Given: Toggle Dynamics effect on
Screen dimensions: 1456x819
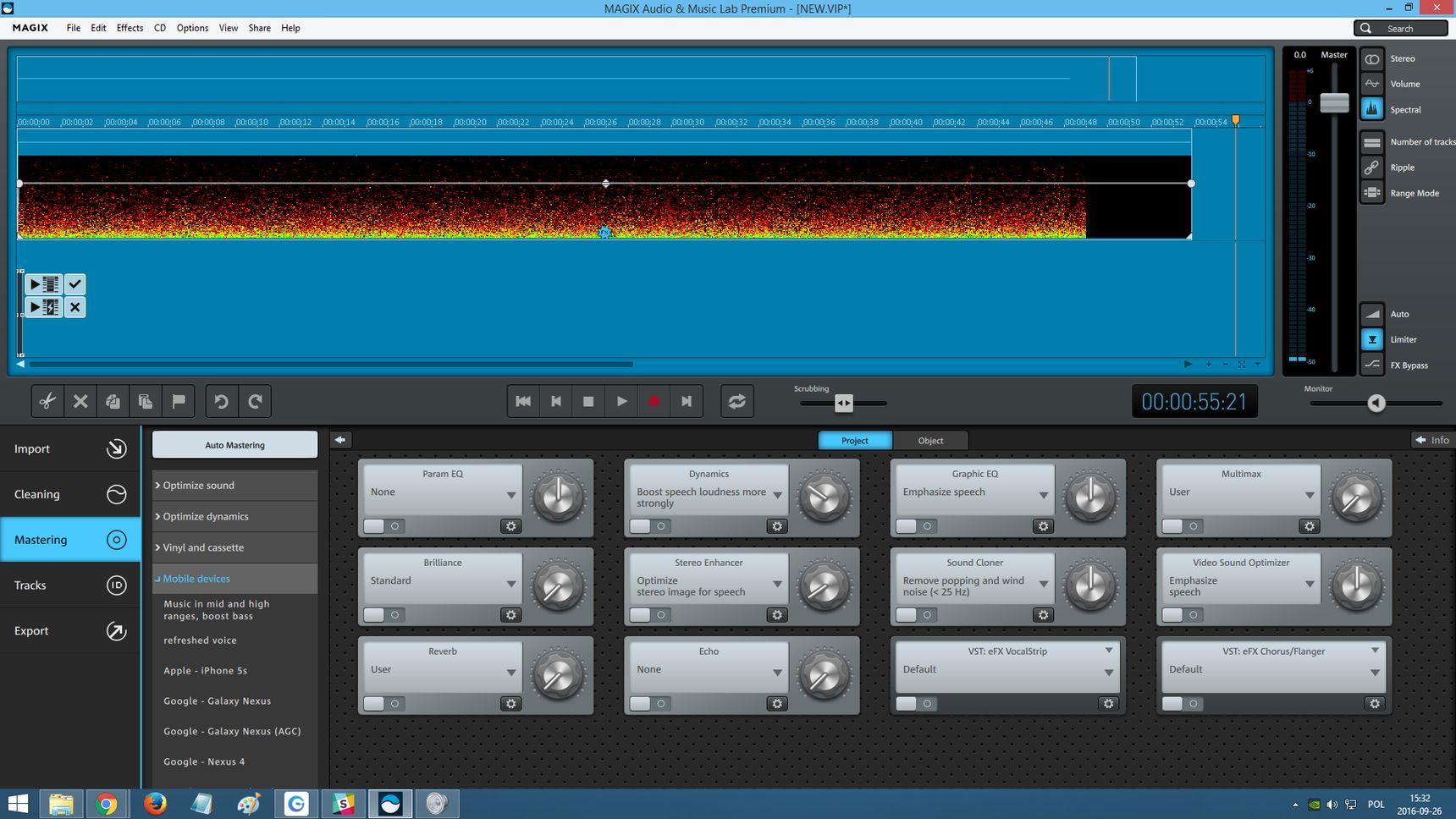Looking at the screenshot, I should click(x=649, y=526).
